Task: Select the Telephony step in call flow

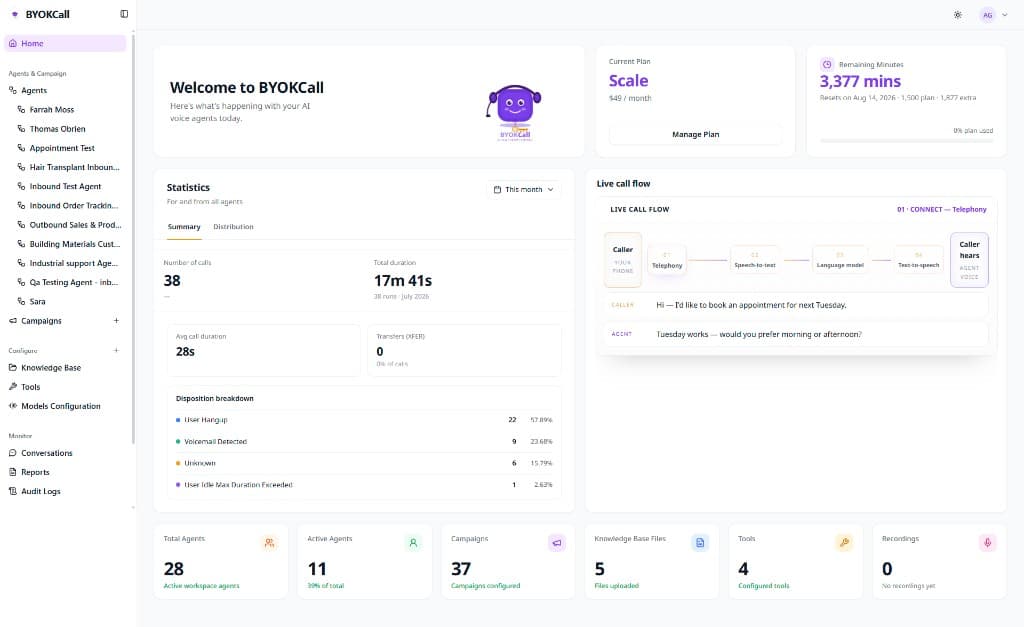Action: pos(667,260)
